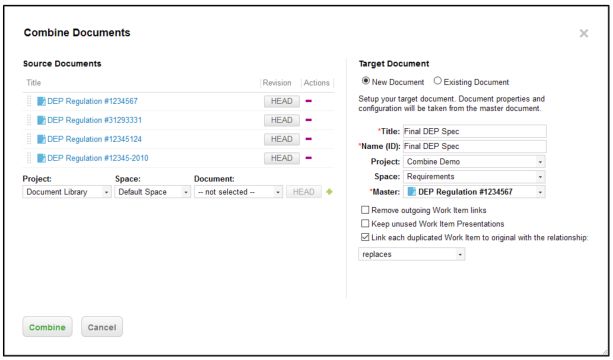The width and height of the screenshot is (613, 360).
Task: Check Keep unused Work Item Presentations
Action: (365, 223)
